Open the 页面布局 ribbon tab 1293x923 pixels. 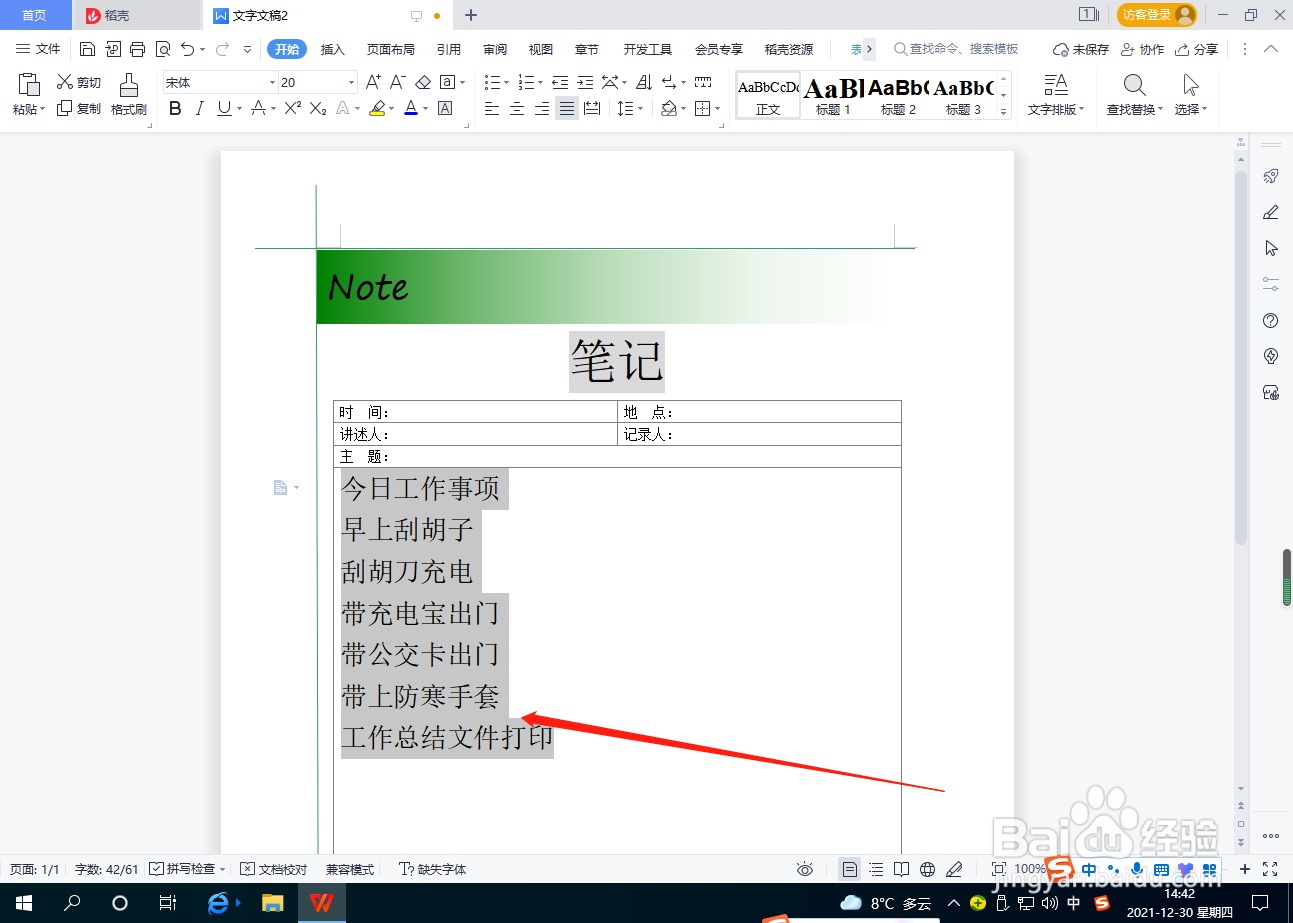click(x=390, y=48)
